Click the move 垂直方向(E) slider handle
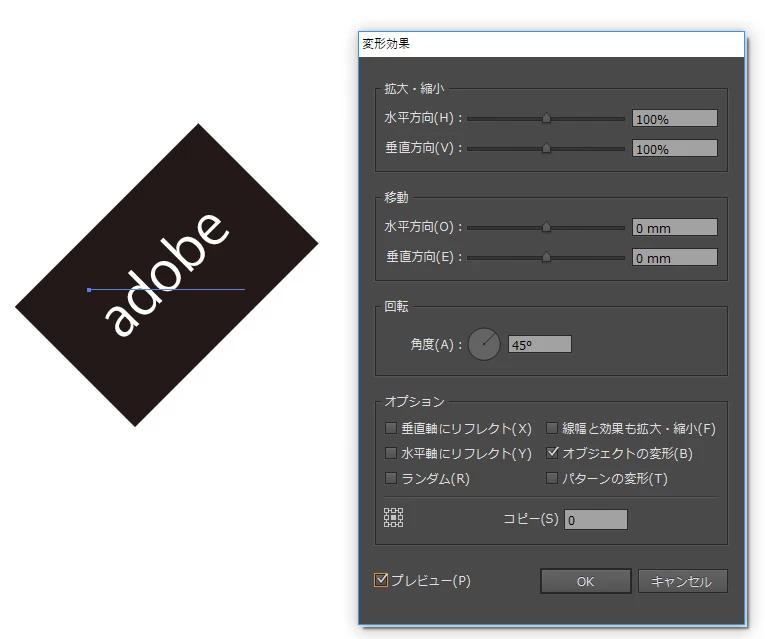This screenshot has width=765, height=639. point(546,257)
